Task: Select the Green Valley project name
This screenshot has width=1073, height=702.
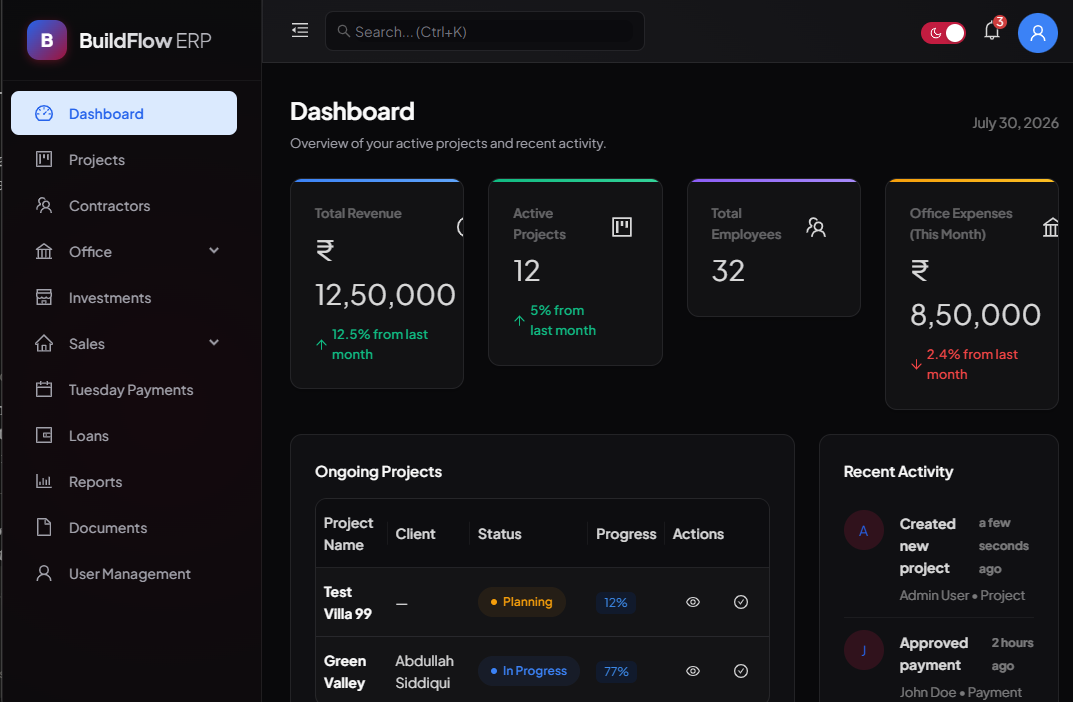Action: click(x=345, y=672)
